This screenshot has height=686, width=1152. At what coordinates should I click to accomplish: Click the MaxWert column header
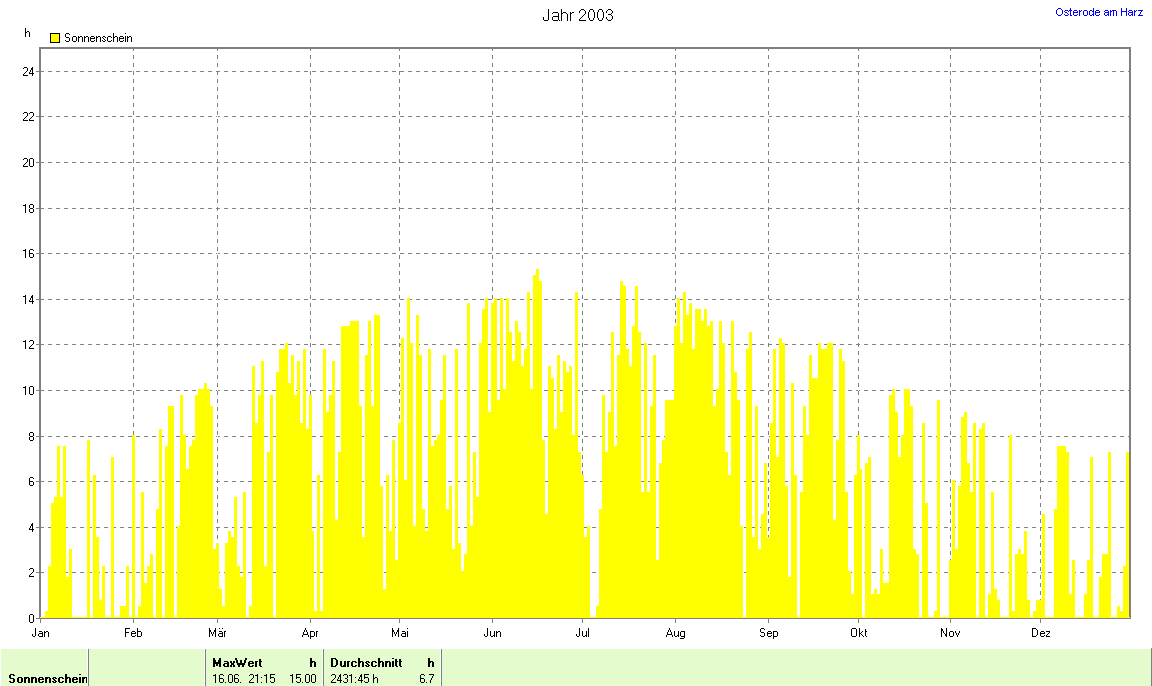[237, 662]
